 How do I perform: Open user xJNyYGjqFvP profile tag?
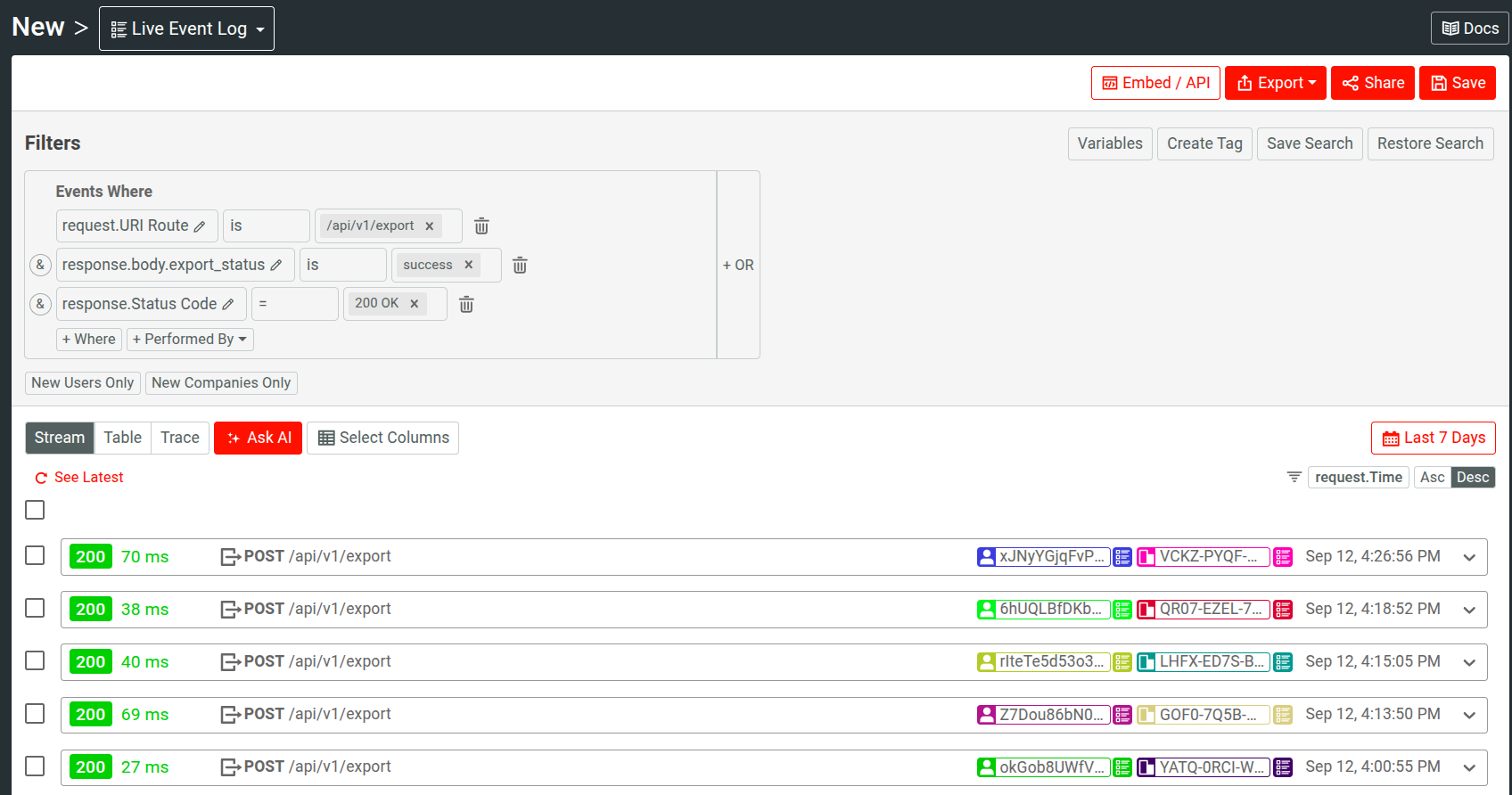click(x=1043, y=557)
